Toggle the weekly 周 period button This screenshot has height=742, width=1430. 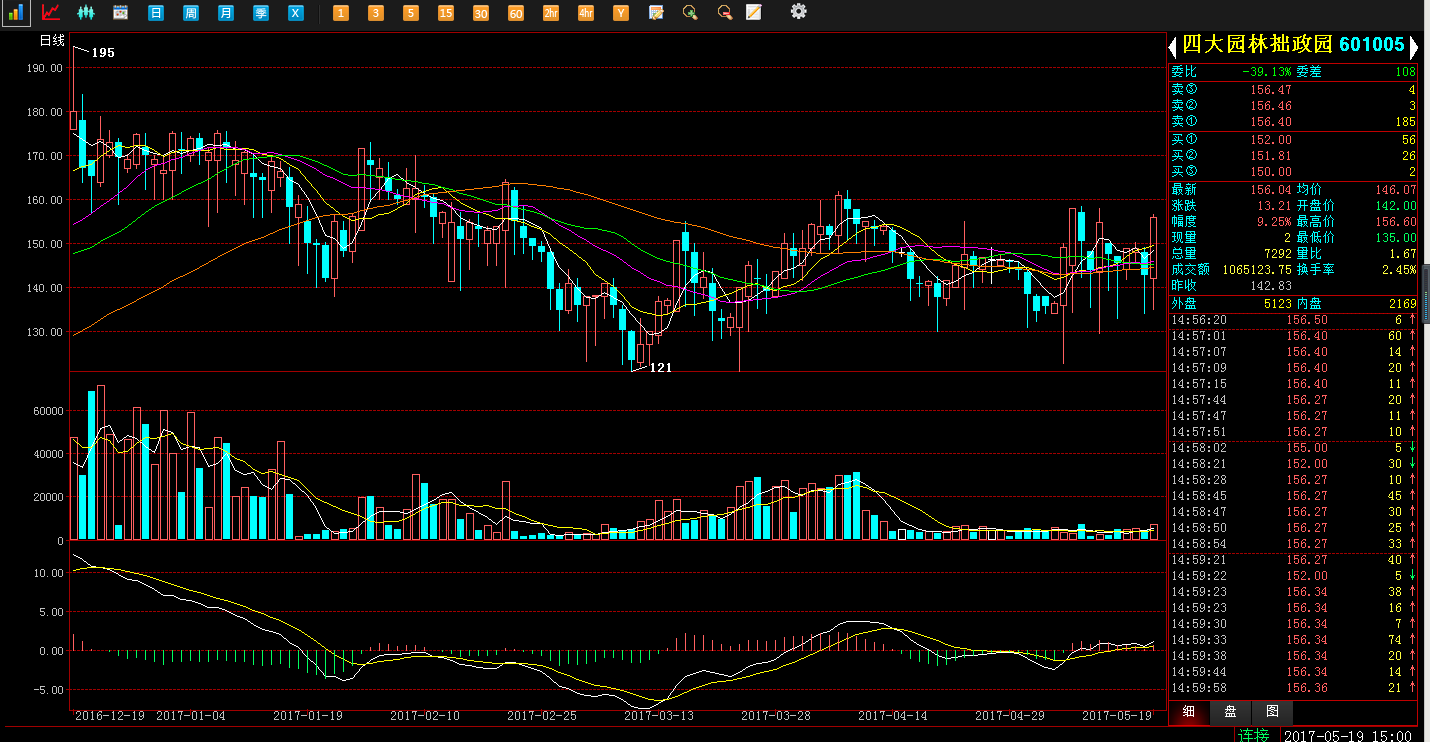coord(190,13)
